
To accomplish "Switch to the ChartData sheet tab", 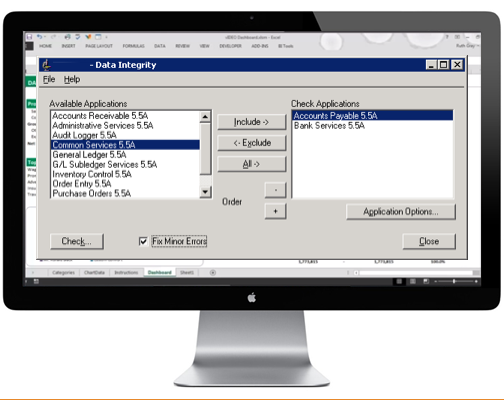I will [94, 272].
